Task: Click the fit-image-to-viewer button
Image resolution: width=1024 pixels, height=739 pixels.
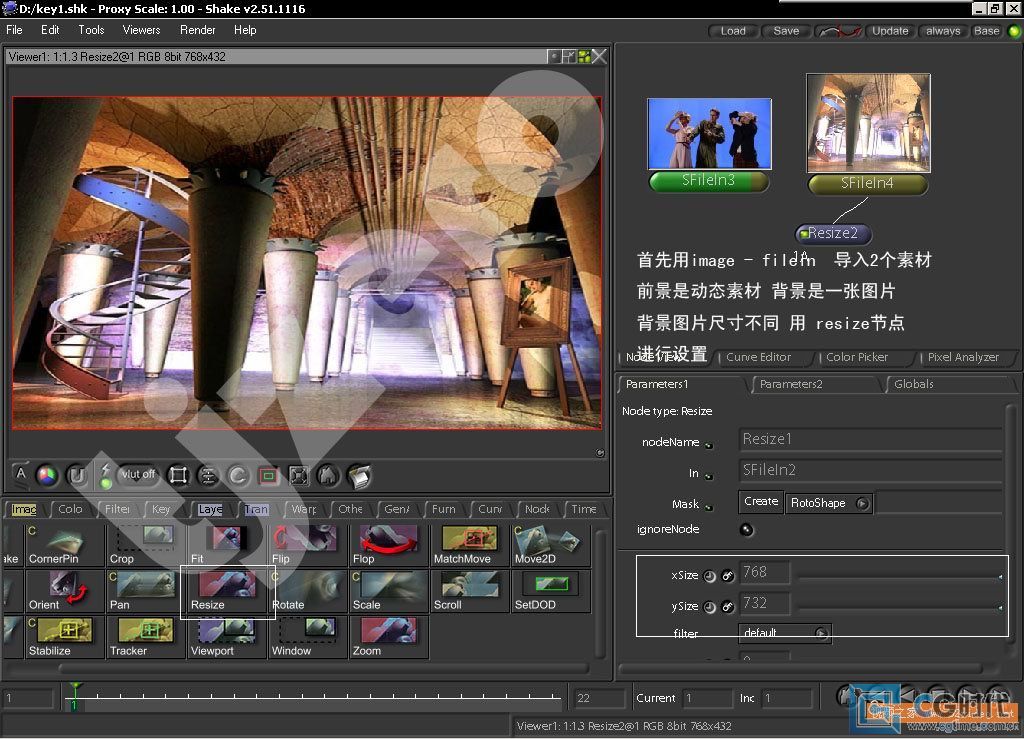Action: point(298,475)
